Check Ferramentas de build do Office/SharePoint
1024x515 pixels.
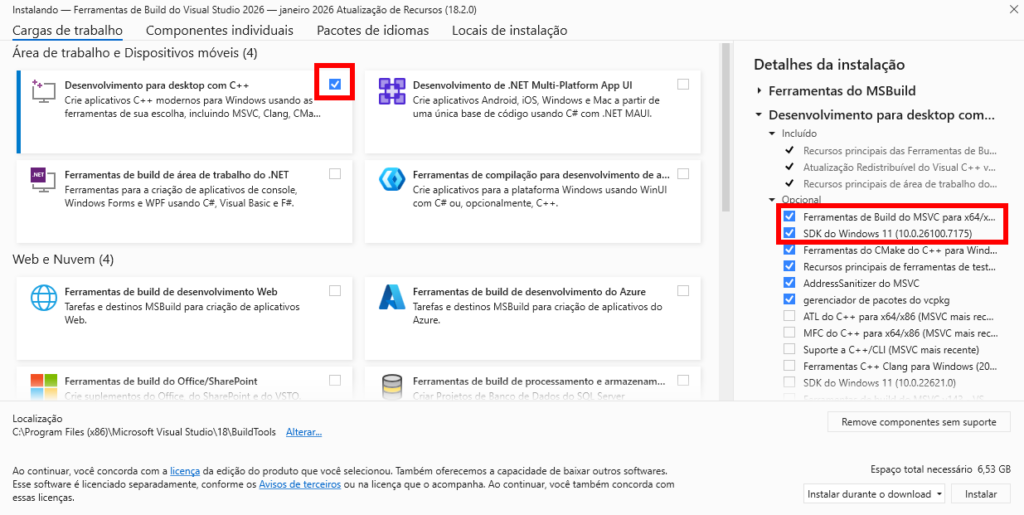[x=335, y=380]
